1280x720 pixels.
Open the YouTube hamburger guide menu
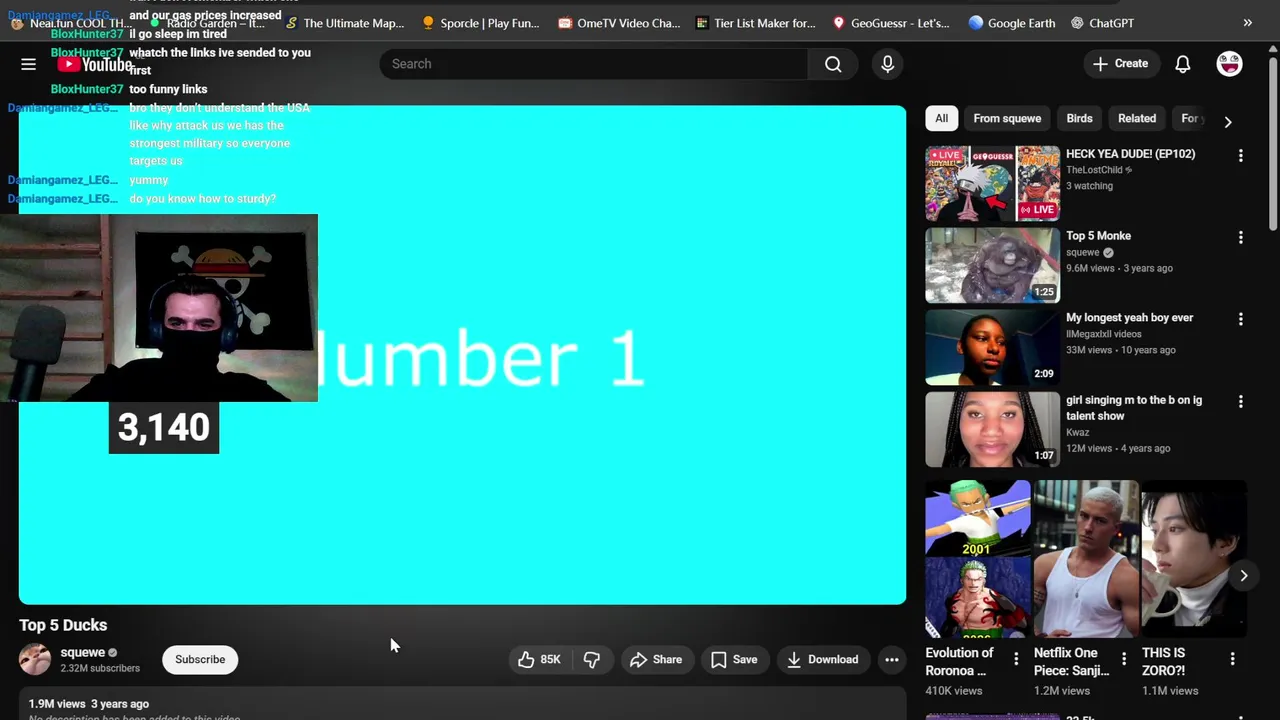(x=28, y=64)
